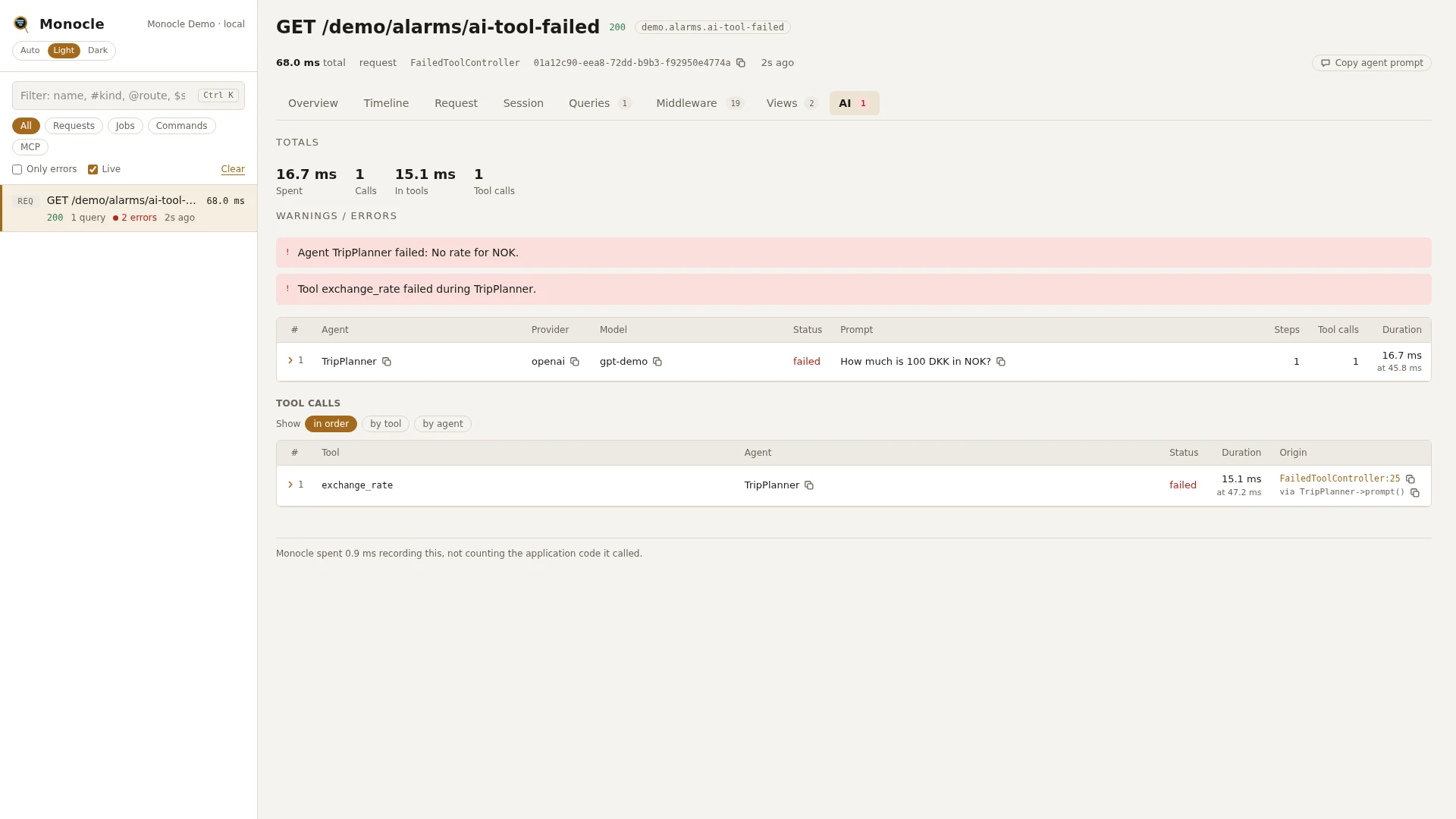Expand the exchange_rate tool call row
1456x819 pixels.
(290, 485)
